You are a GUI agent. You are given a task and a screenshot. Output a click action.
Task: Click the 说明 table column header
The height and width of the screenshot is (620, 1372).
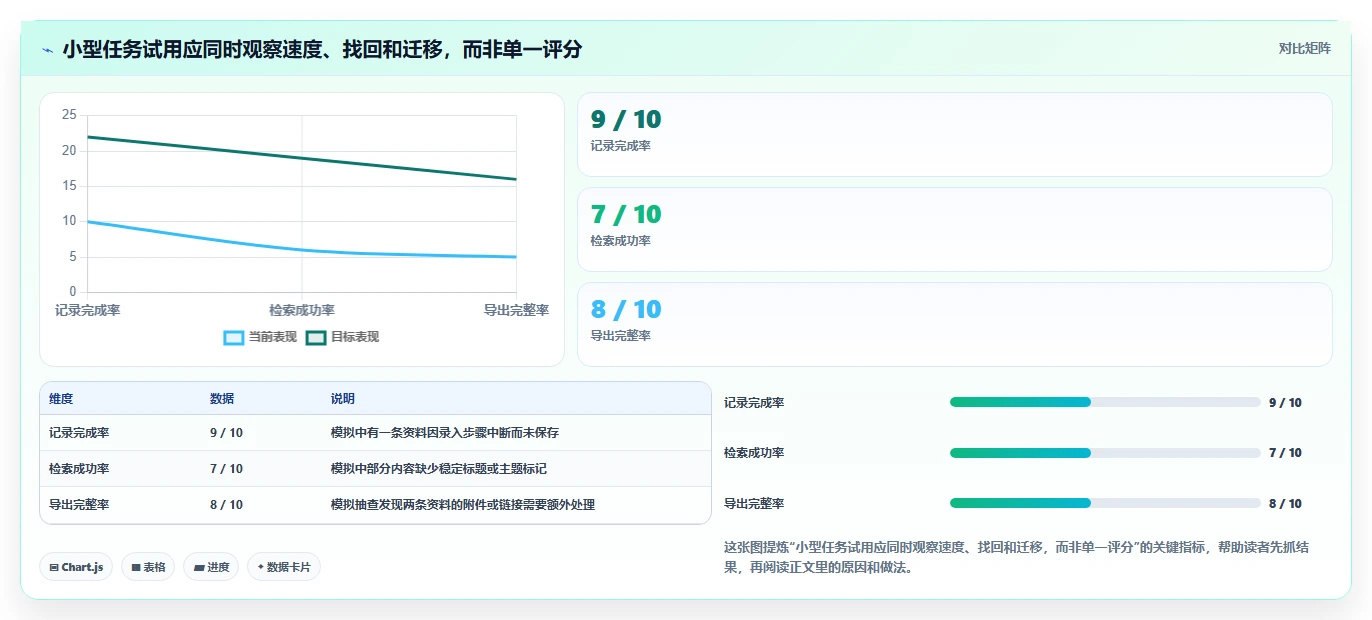(343, 399)
